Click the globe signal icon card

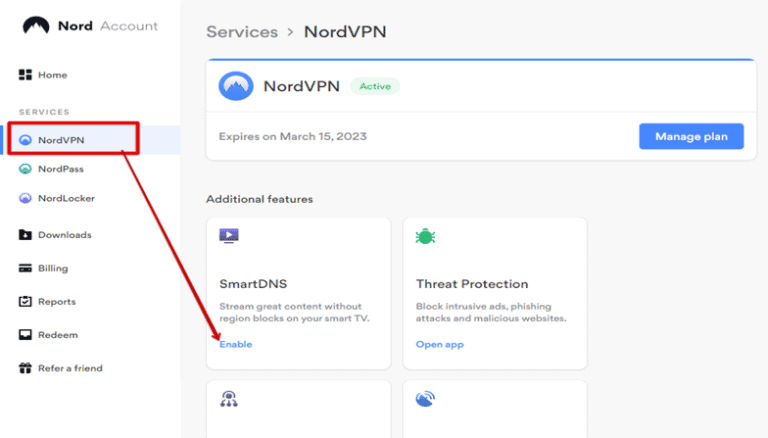point(495,409)
